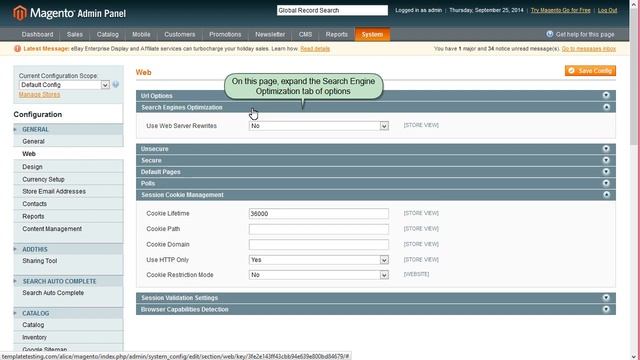Image resolution: width=640 pixels, height=360 pixels.
Task: Click the Magento logo icon
Action: [19, 13]
